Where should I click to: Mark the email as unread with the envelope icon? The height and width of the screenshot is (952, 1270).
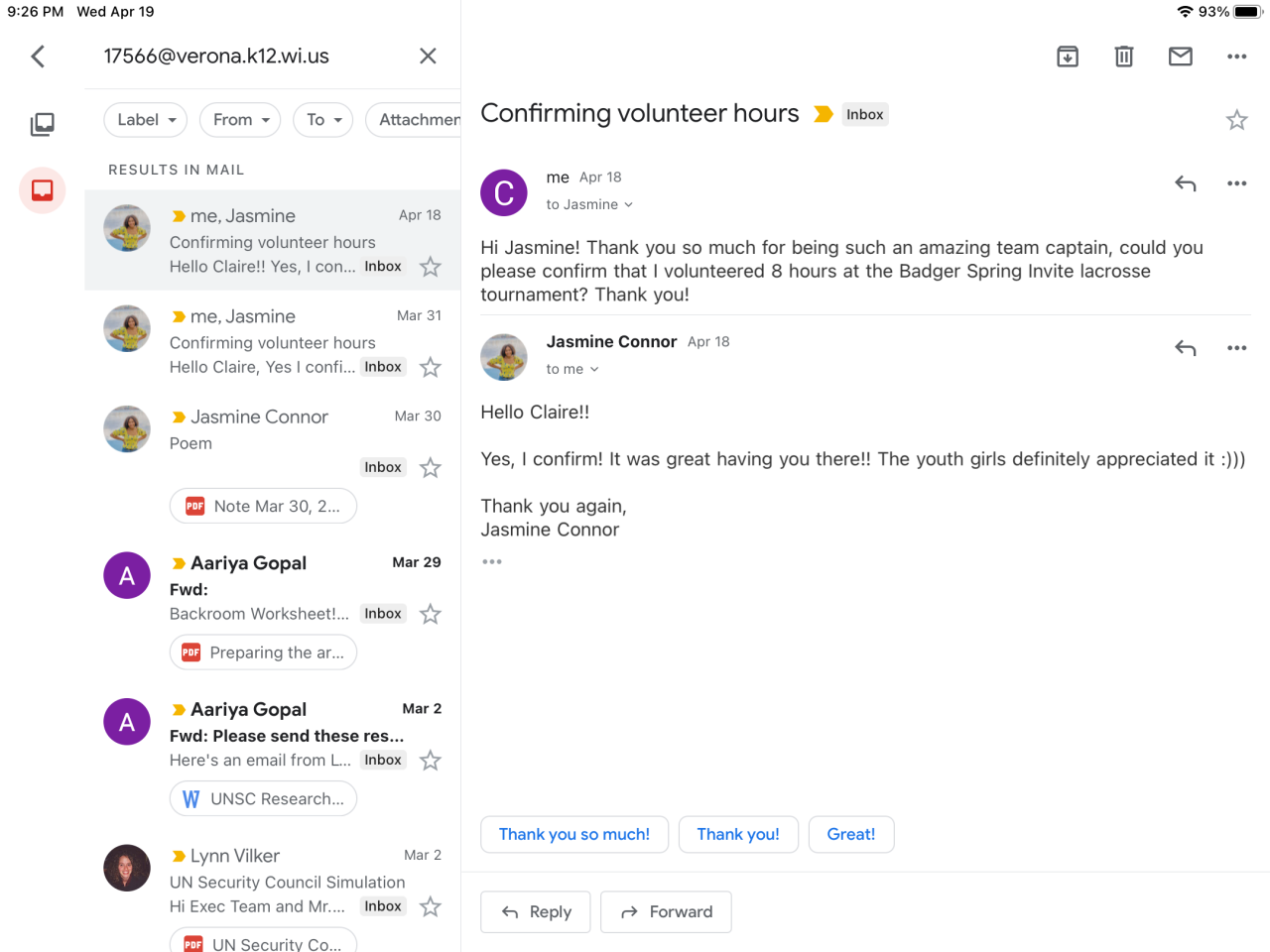click(1180, 57)
